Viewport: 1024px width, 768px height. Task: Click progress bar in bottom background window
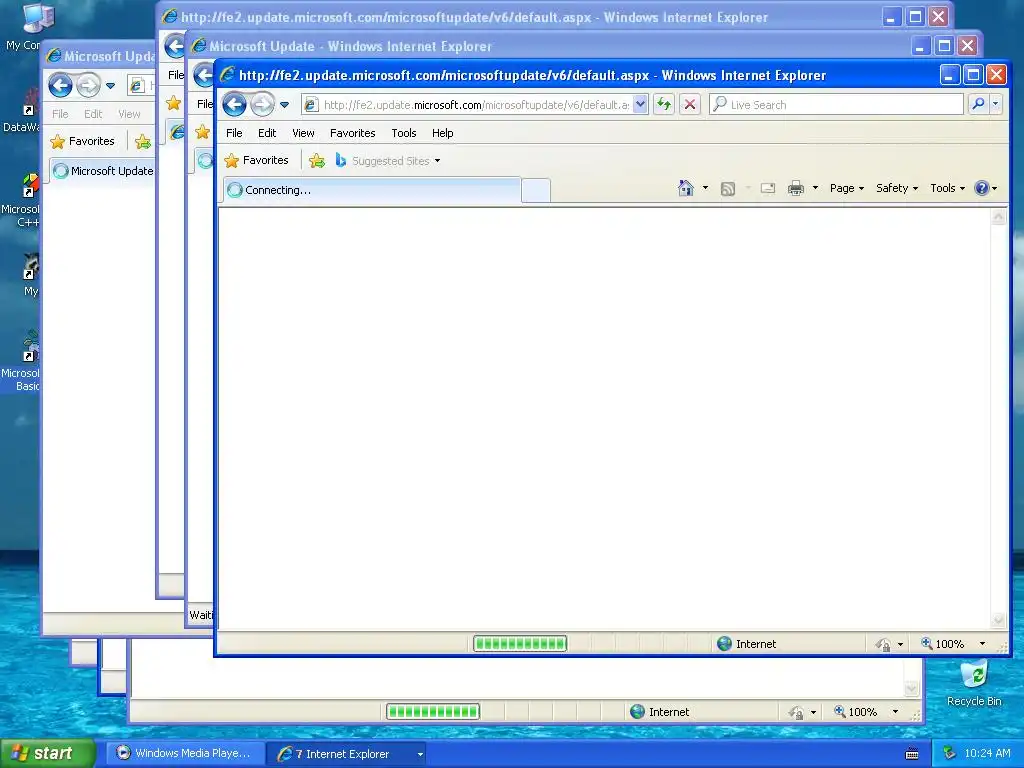coord(433,712)
